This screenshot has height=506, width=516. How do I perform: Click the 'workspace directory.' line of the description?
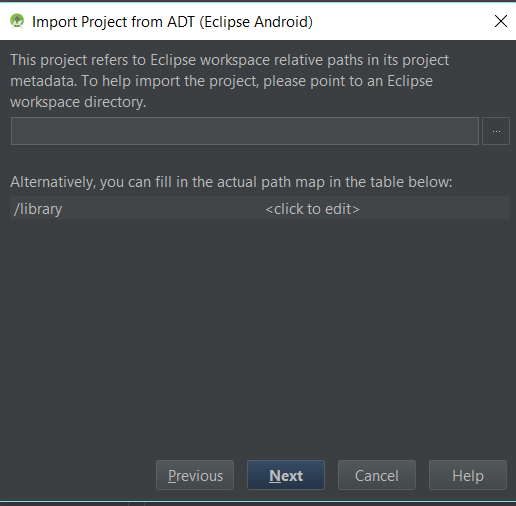click(78, 102)
